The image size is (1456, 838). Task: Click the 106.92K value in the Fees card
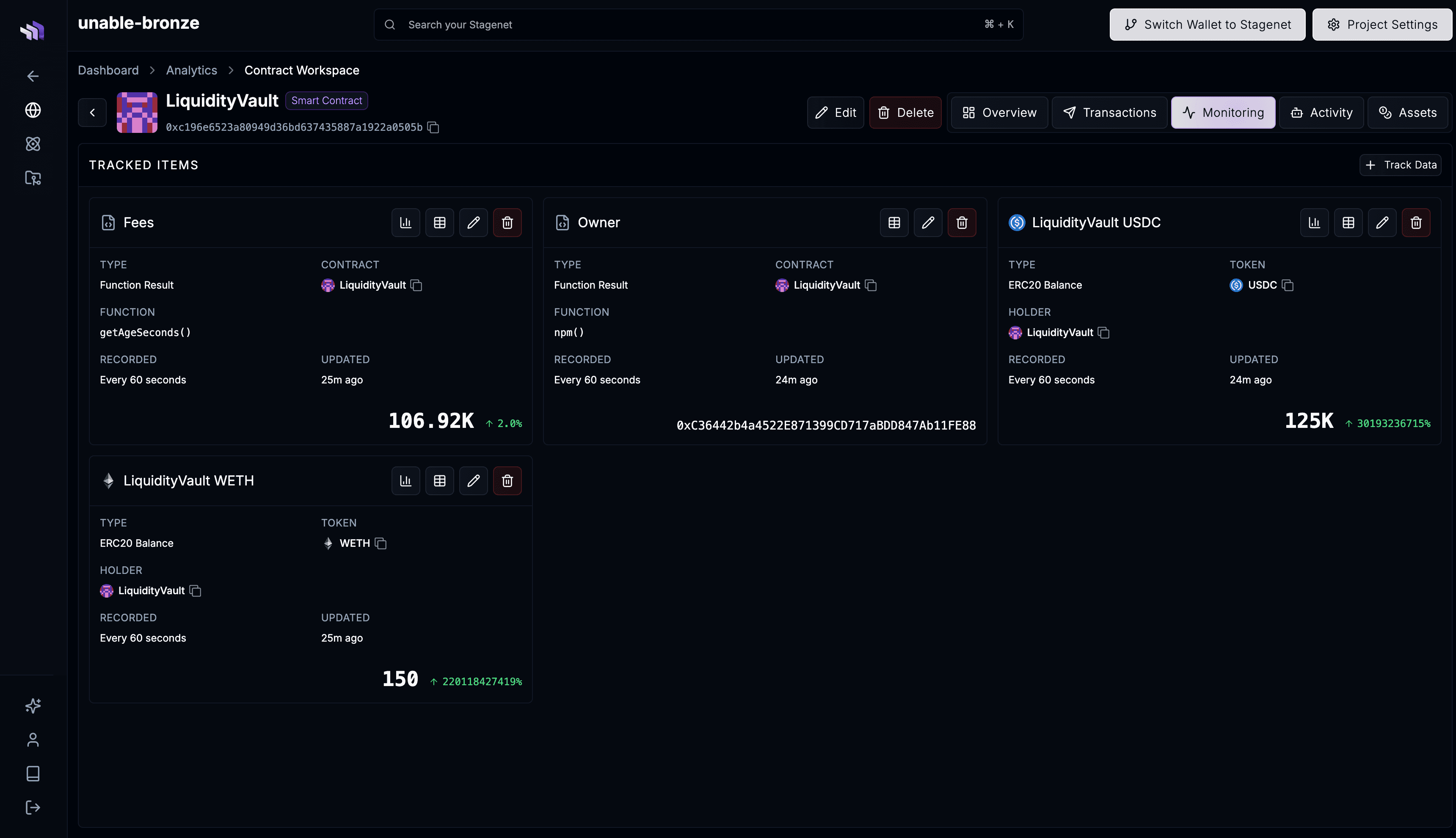pos(431,421)
